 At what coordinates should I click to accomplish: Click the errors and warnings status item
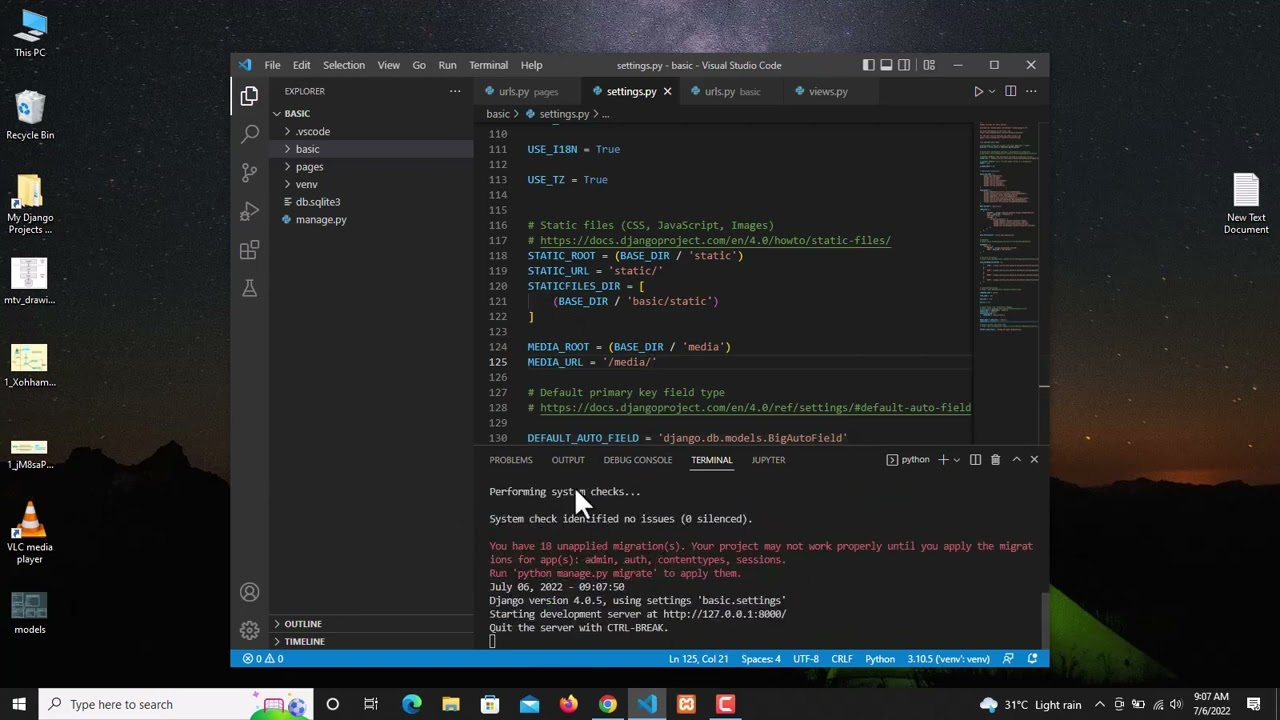[263, 659]
